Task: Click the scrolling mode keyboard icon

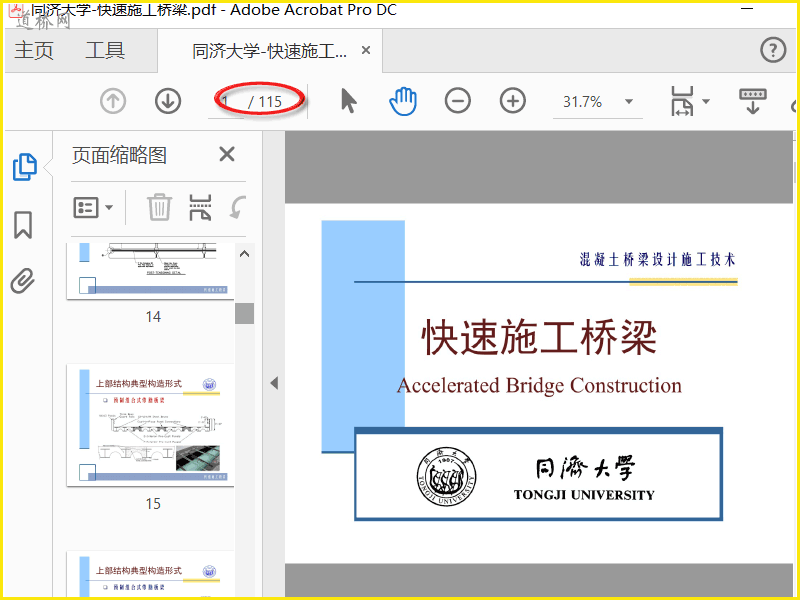Action: point(753,101)
